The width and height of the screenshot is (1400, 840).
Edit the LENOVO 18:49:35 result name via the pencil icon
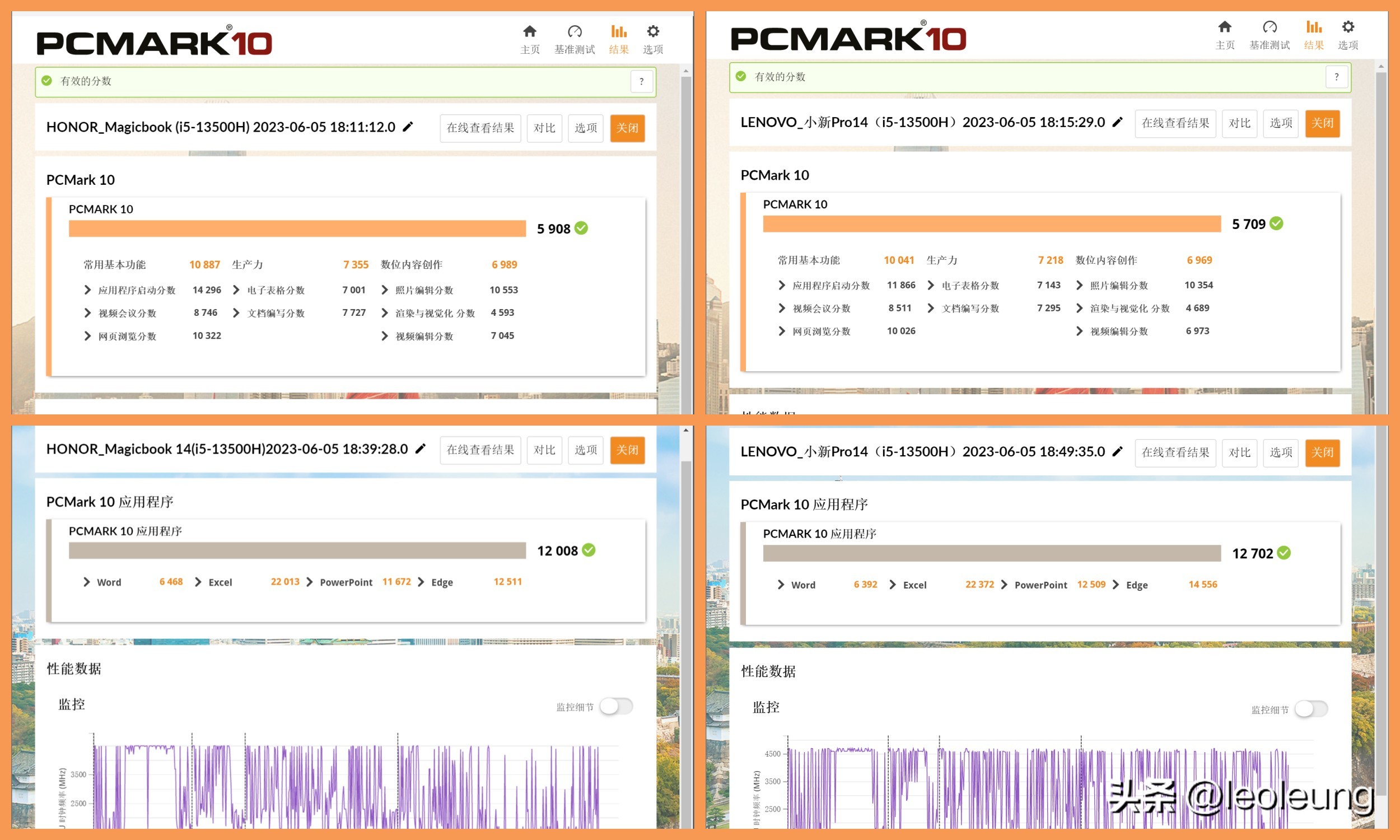1118,451
